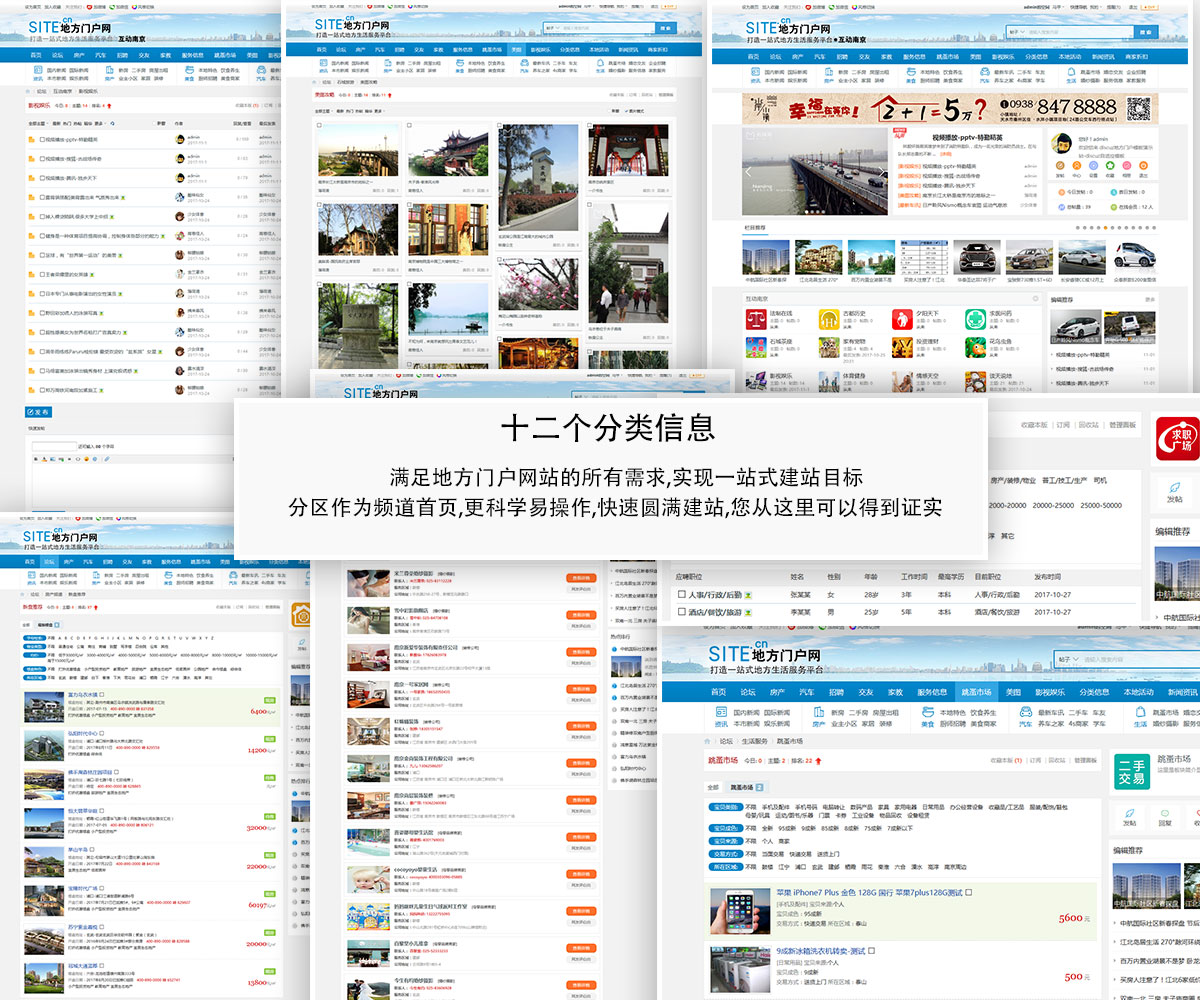Image resolution: width=1200 pixels, height=1000 pixels.
Task: Expand the 帖子 search type dropdown in flea market header
Action: pos(1069,659)
